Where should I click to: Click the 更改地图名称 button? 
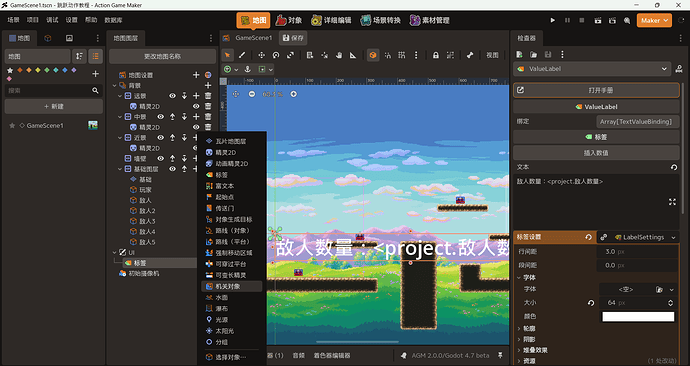coord(162,56)
